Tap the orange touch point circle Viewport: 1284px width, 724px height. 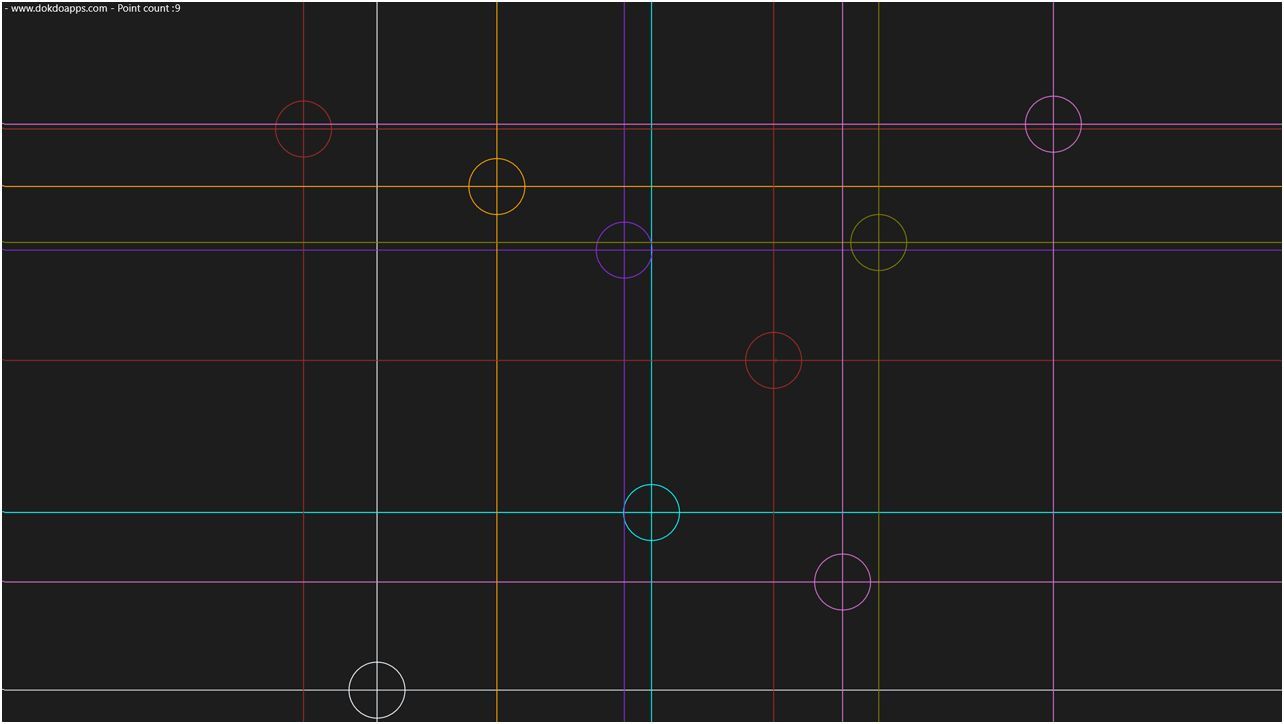point(497,187)
